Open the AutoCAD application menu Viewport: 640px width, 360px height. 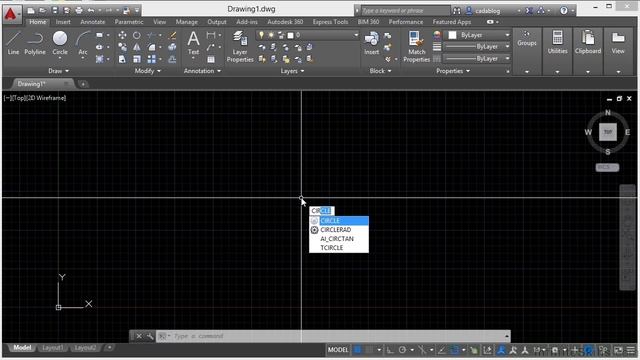pyautogui.click(x=11, y=14)
